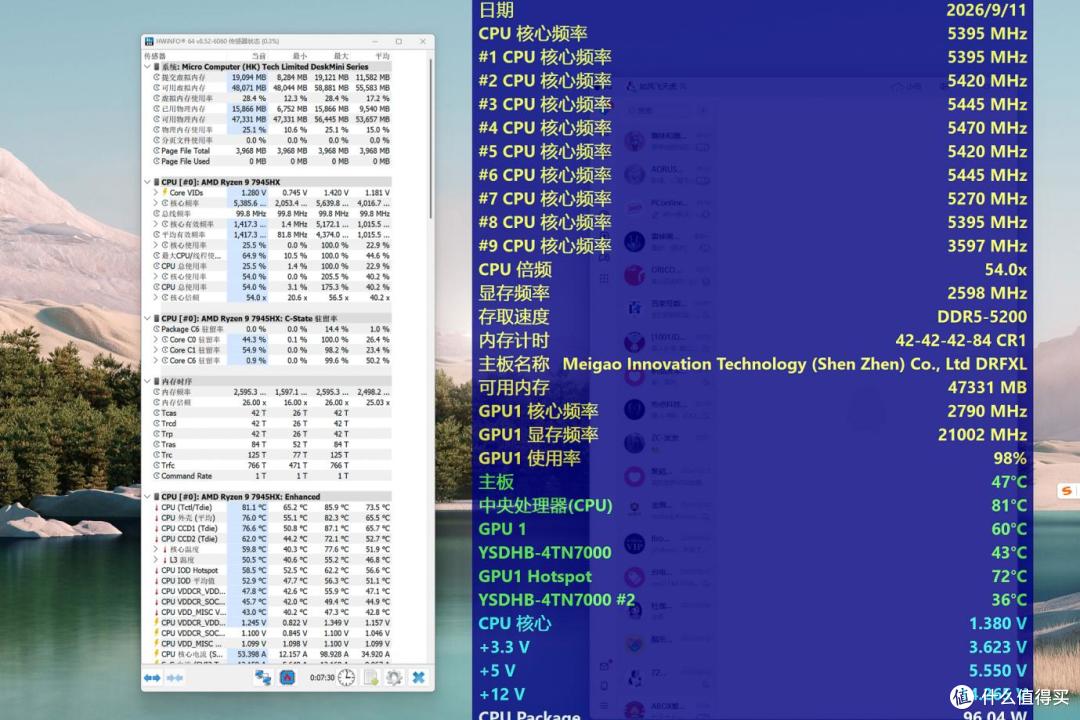The image size is (1080, 720).
Task: Click the overlay #4 CPU 核心频率 5470 MHz line
Action: [x=753, y=127]
